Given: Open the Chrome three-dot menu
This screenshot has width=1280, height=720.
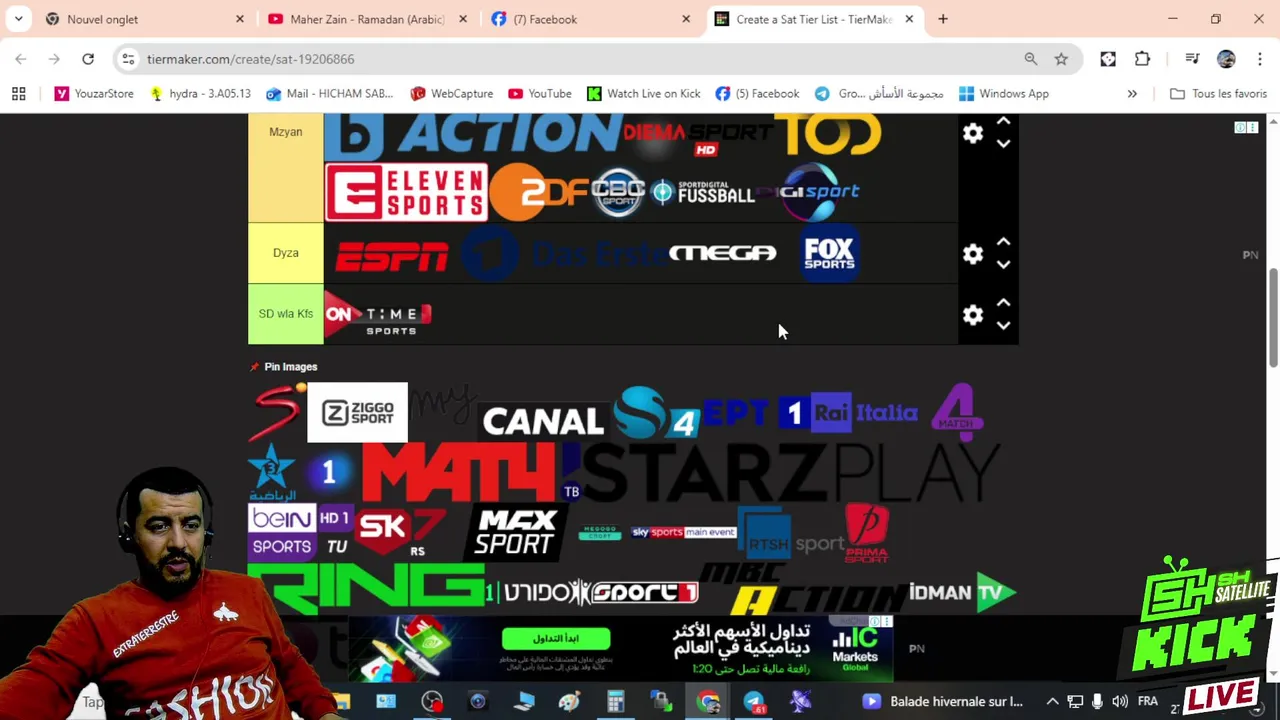Looking at the screenshot, I should click(x=1258, y=59).
